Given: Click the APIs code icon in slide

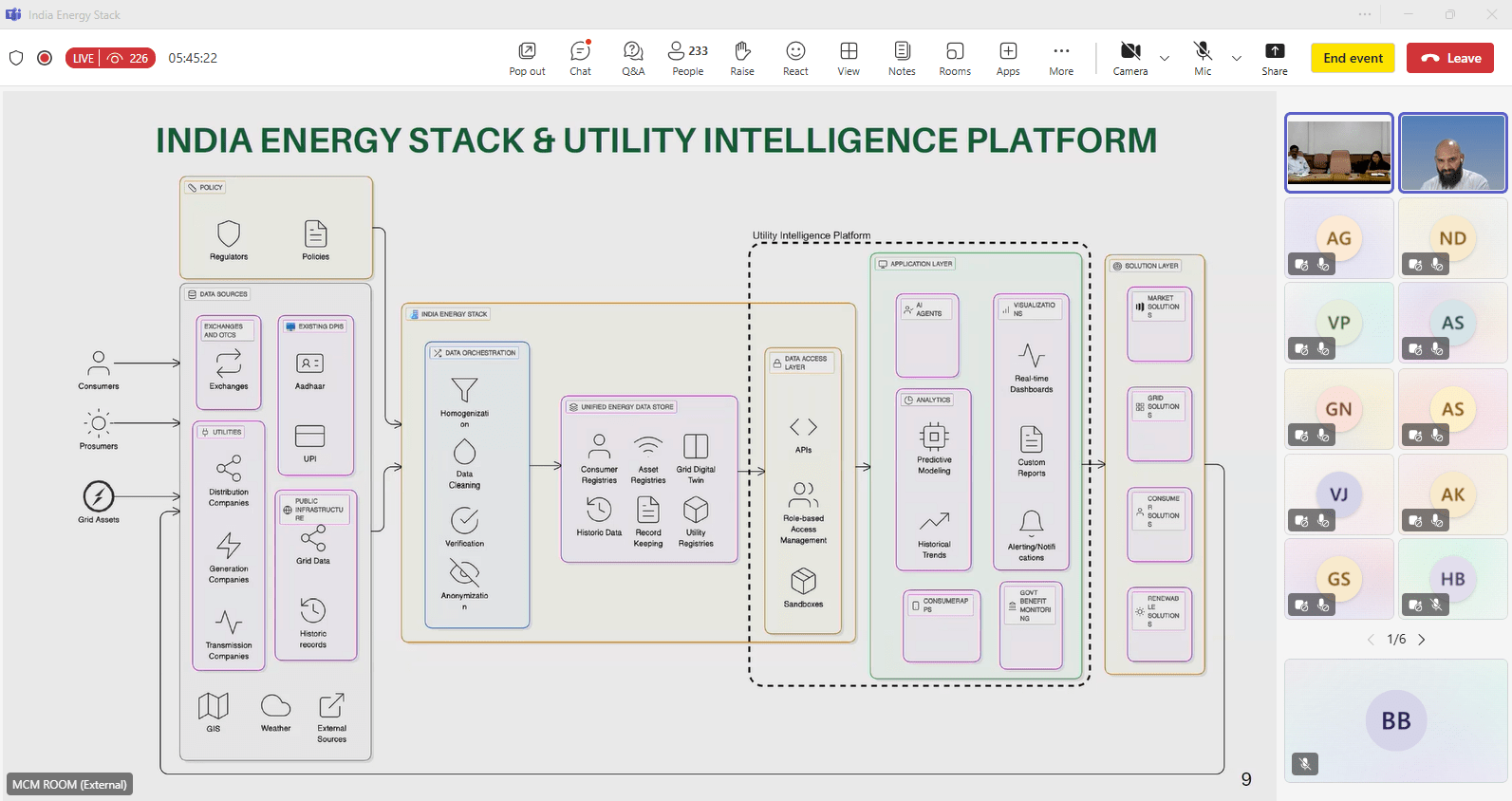Looking at the screenshot, I should 803,427.
